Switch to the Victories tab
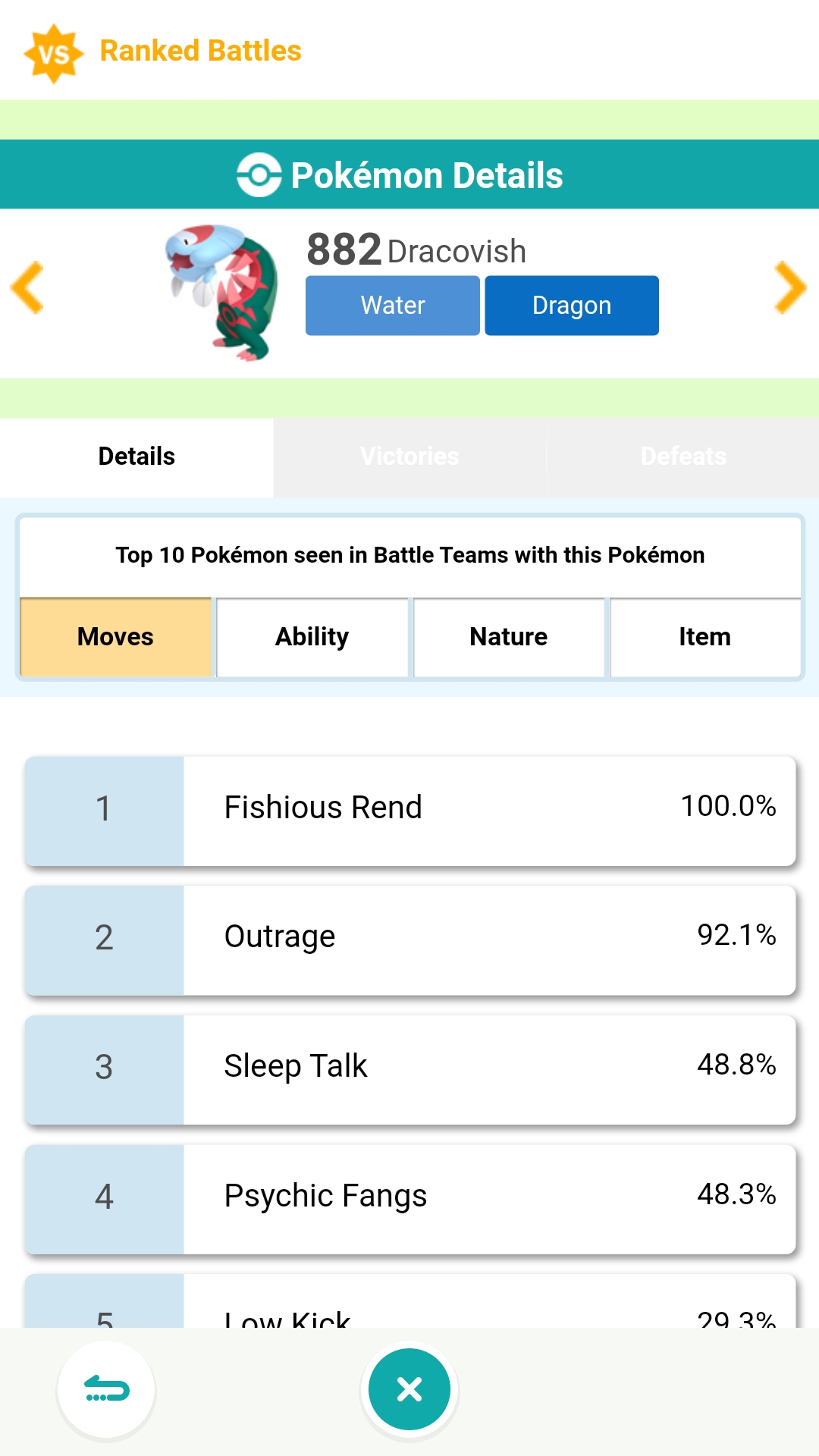819x1456 pixels. [409, 457]
